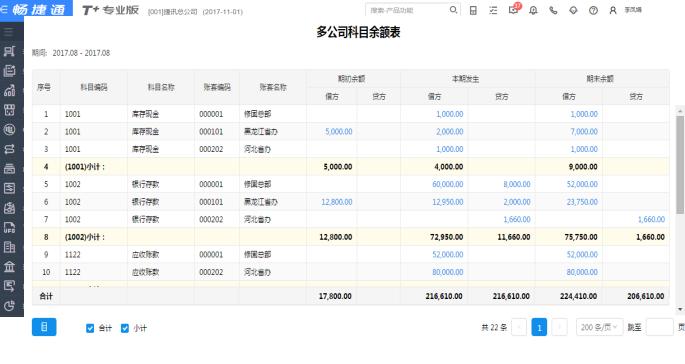Click the next page arrow
Viewport: 685px width, 364px height.
(560, 327)
